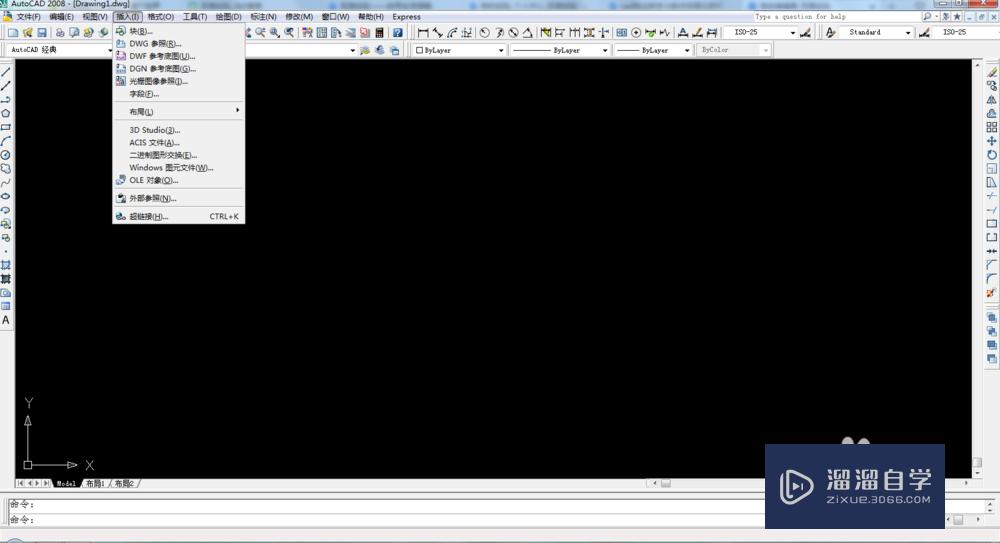Select the Linear dimension tool
The height and width of the screenshot is (543, 1000).
423,32
